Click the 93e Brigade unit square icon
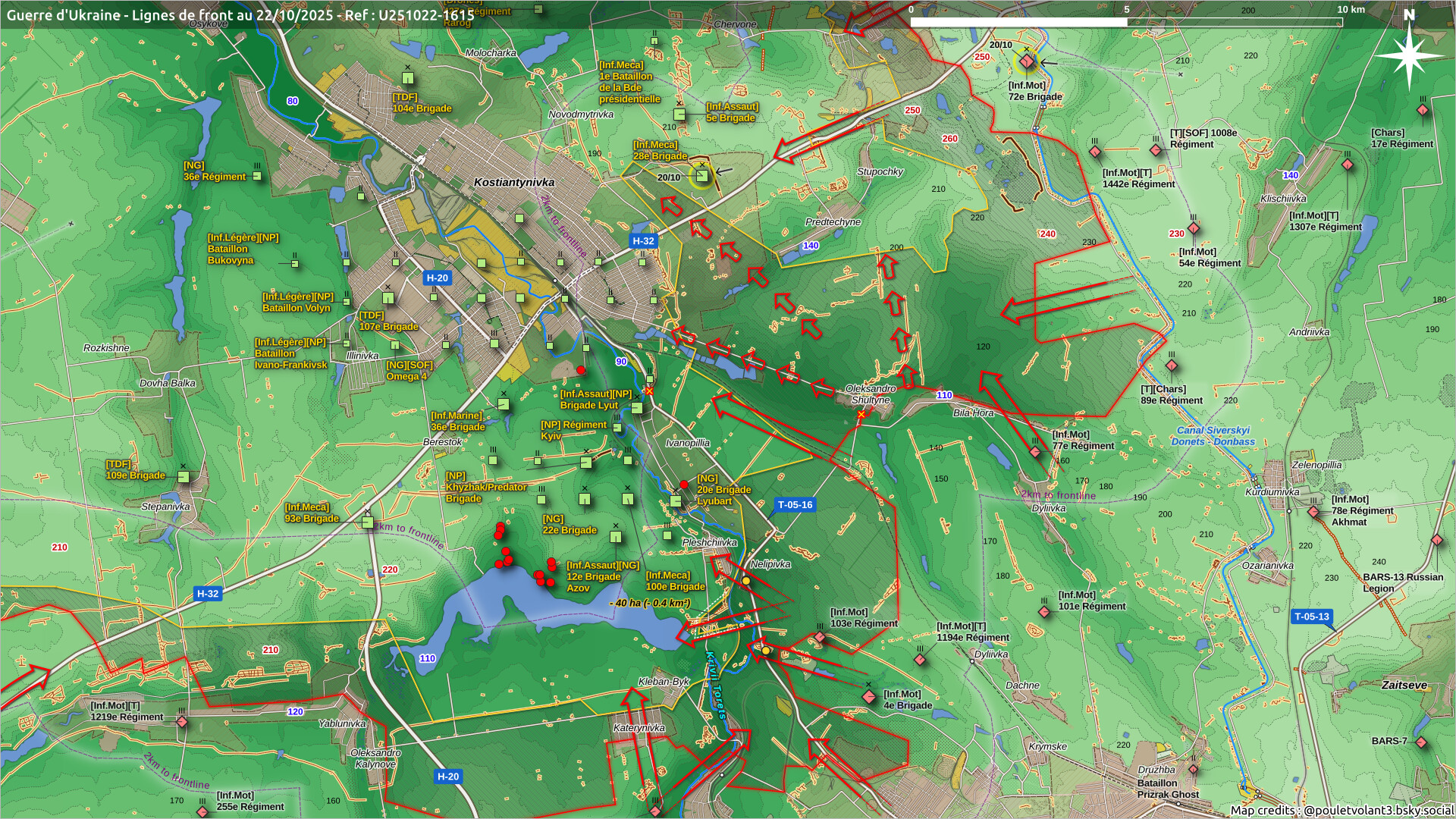 point(368,522)
